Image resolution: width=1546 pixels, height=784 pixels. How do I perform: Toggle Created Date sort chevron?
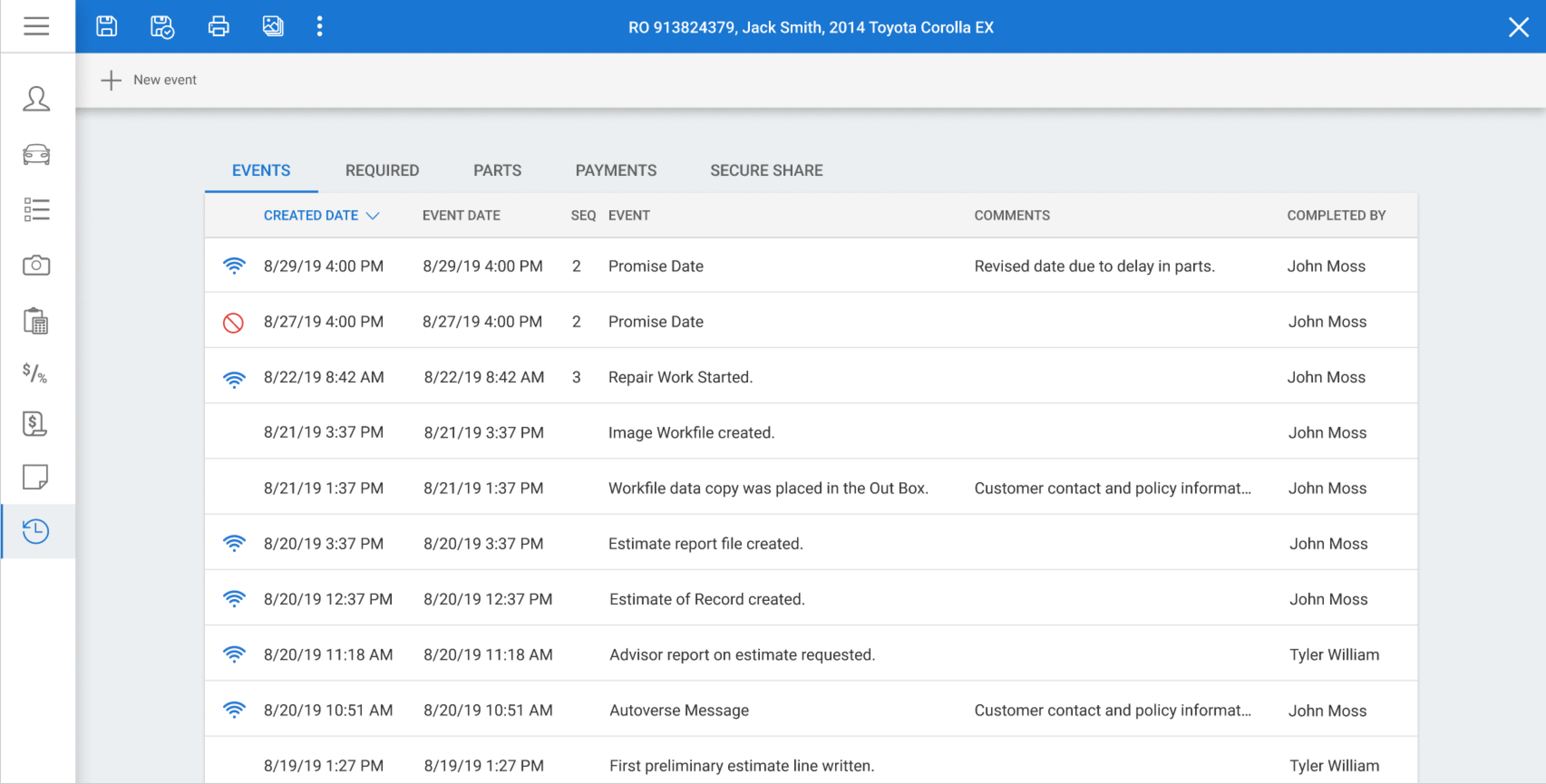373,216
